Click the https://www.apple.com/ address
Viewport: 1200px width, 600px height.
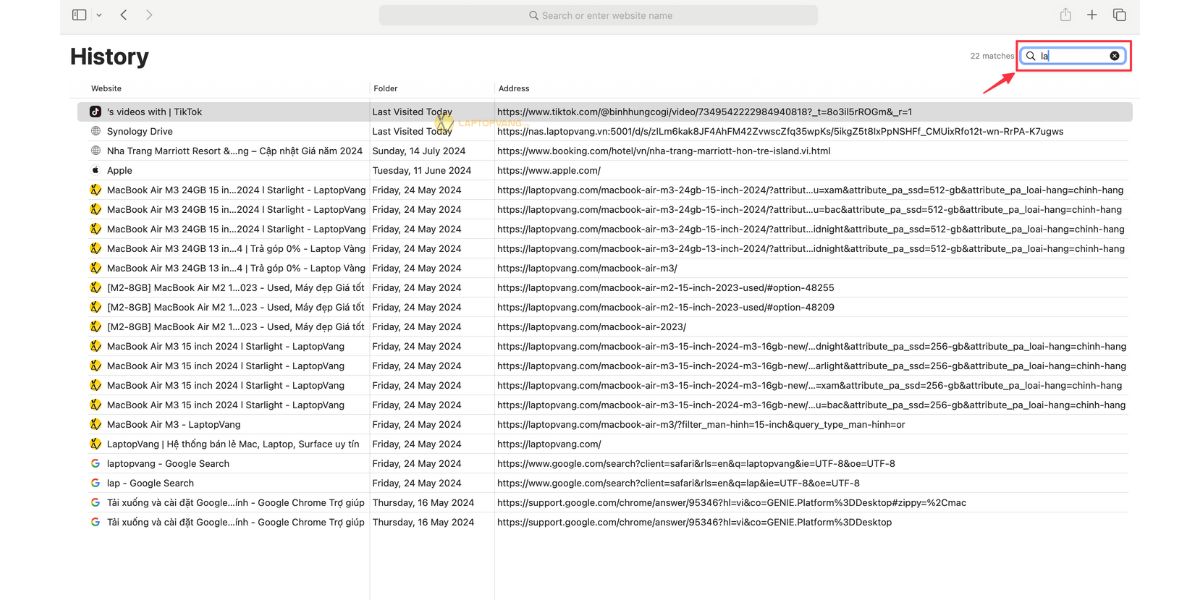pyautogui.click(x=549, y=171)
